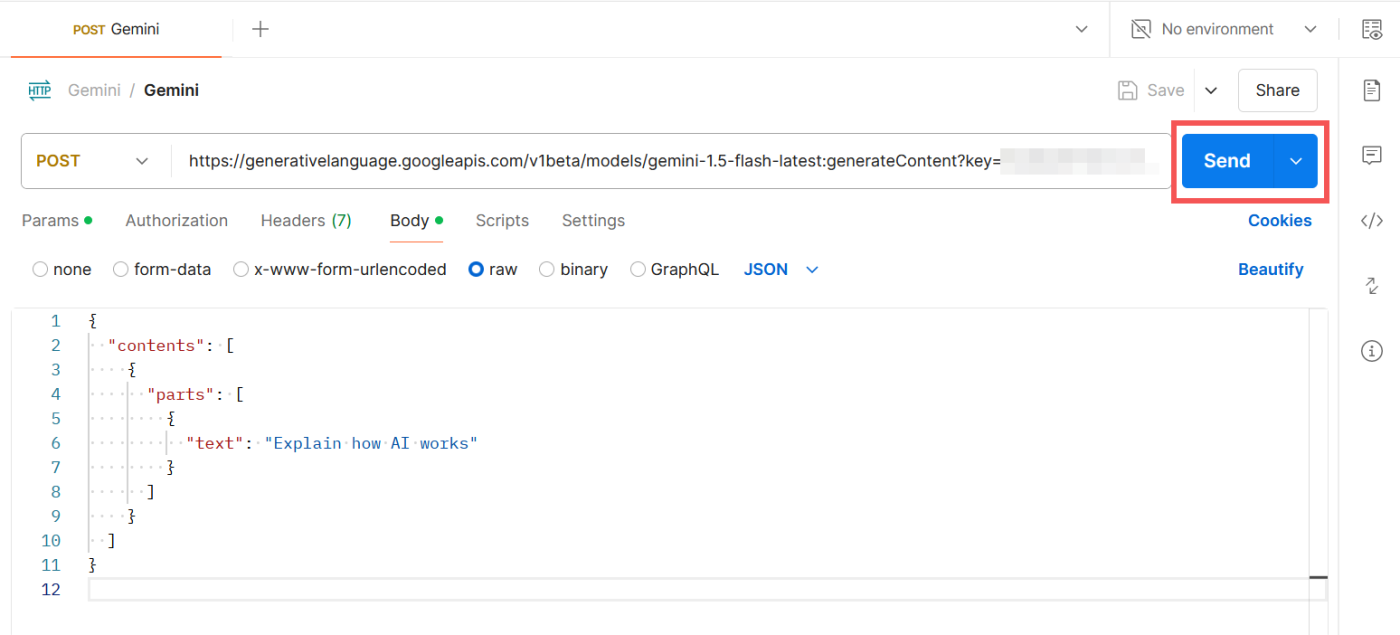Click the Beautify link
Image resolution: width=1400 pixels, height=635 pixels.
1270,269
